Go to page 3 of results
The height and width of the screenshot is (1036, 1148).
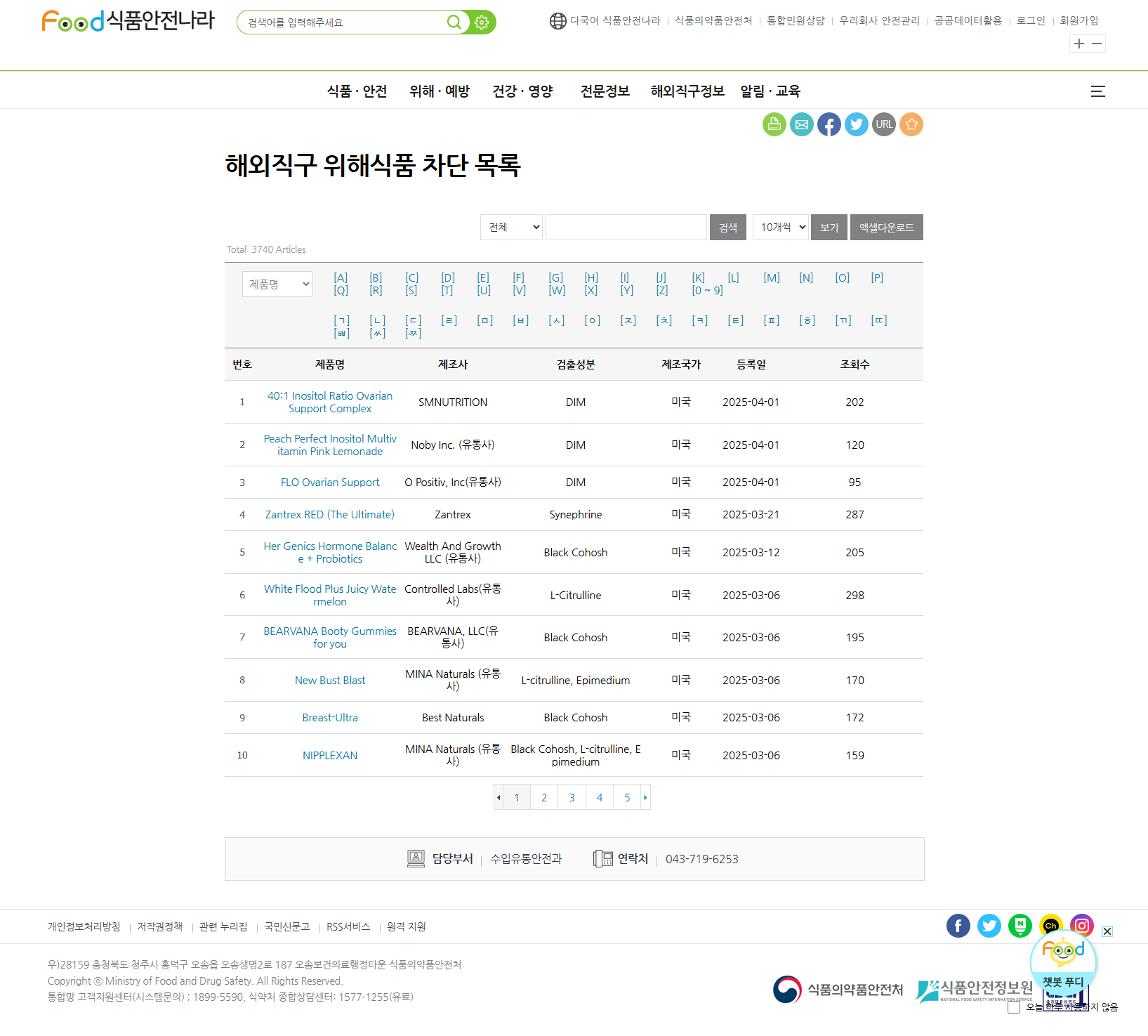tap(572, 797)
